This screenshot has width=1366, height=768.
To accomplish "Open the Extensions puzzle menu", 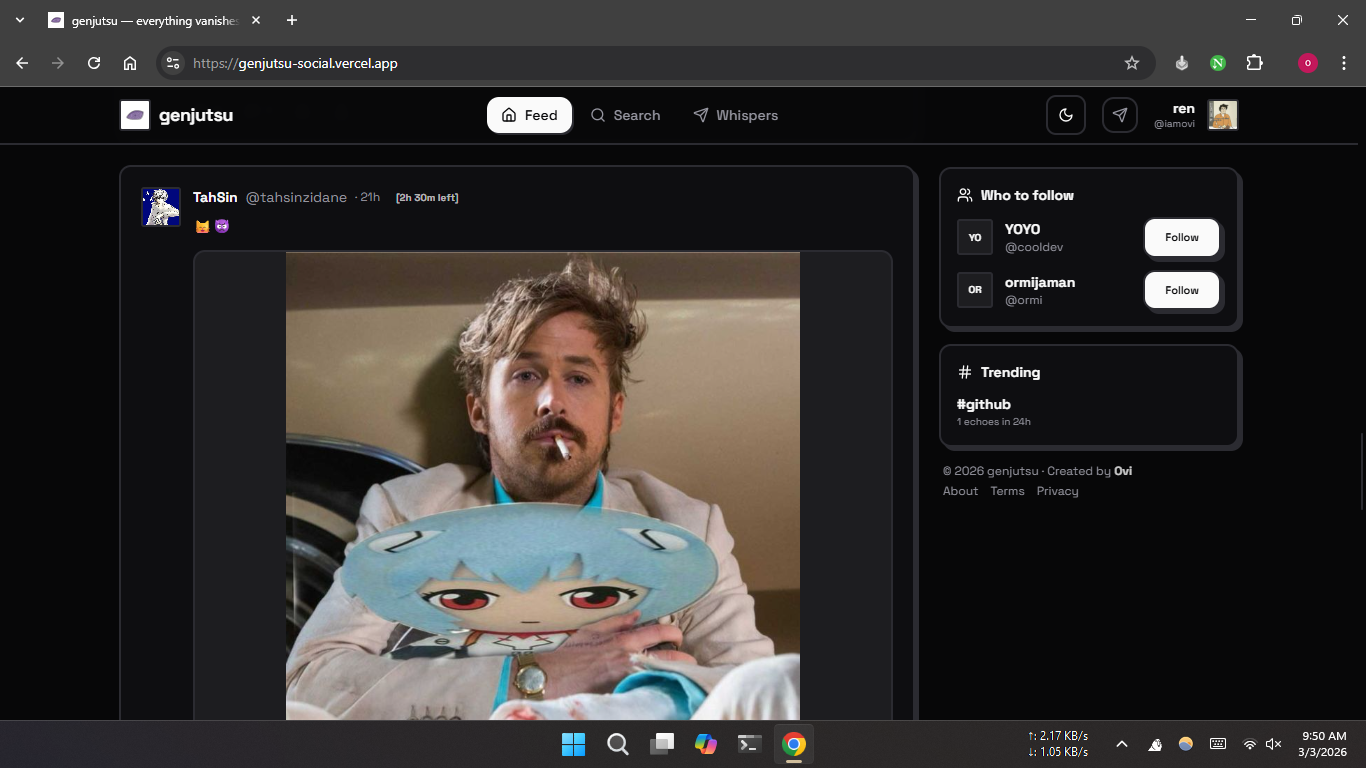I will pyautogui.click(x=1254, y=63).
